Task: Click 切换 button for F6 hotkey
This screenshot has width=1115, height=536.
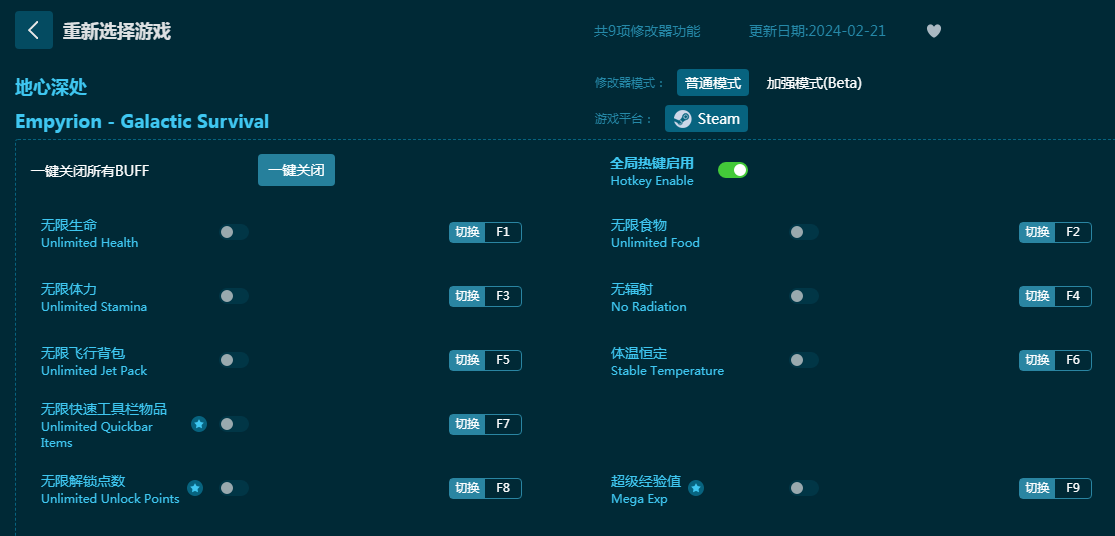Action: 1037,360
